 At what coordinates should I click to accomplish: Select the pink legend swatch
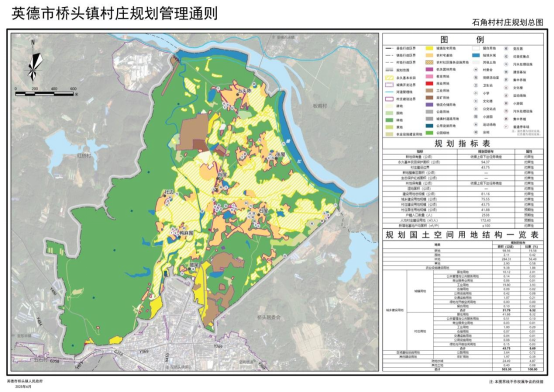click(x=429, y=76)
